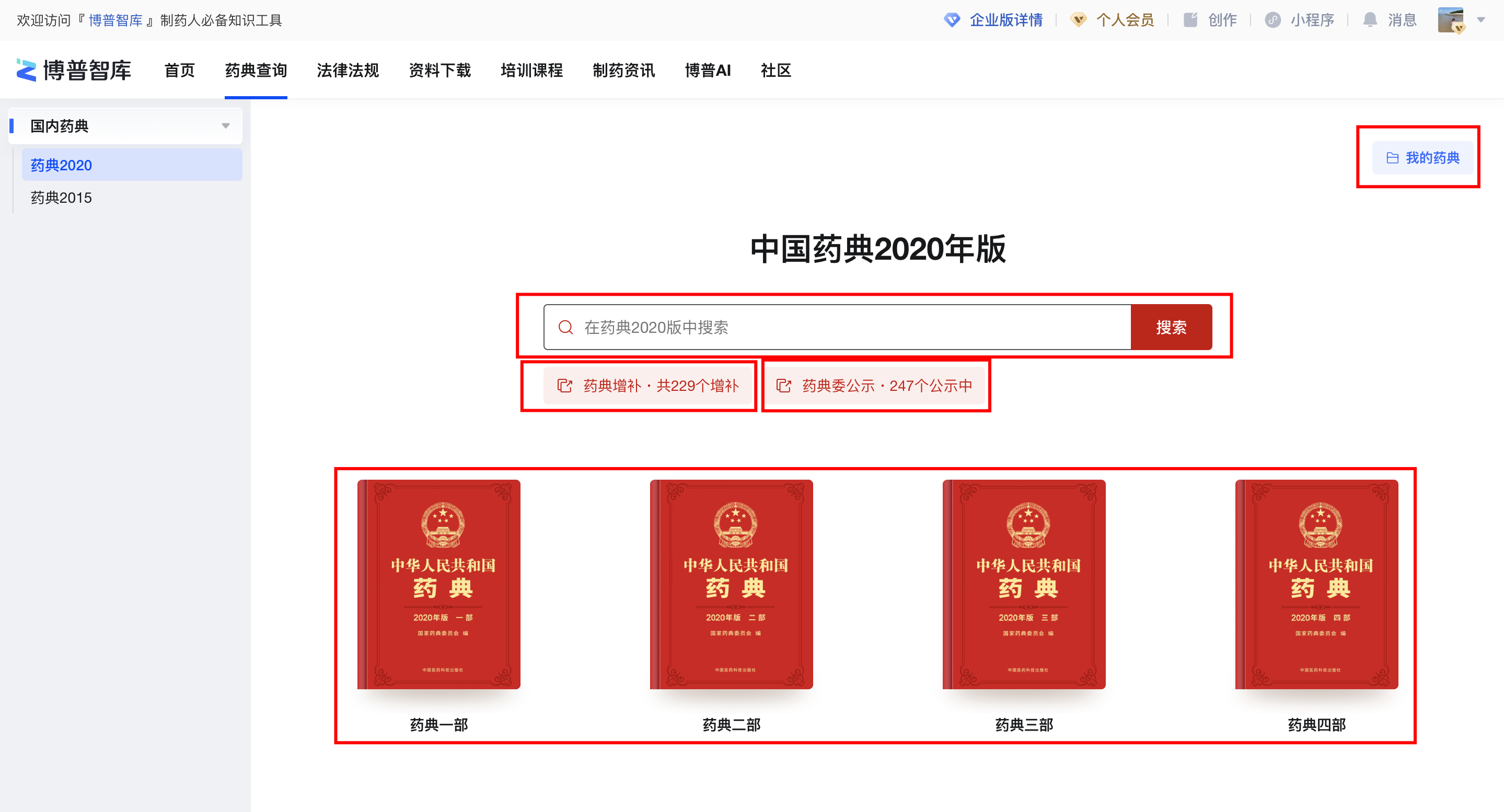Viewport: 1504px width, 812px height.
Task: Open the 社区 tab
Action: coord(776,71)
